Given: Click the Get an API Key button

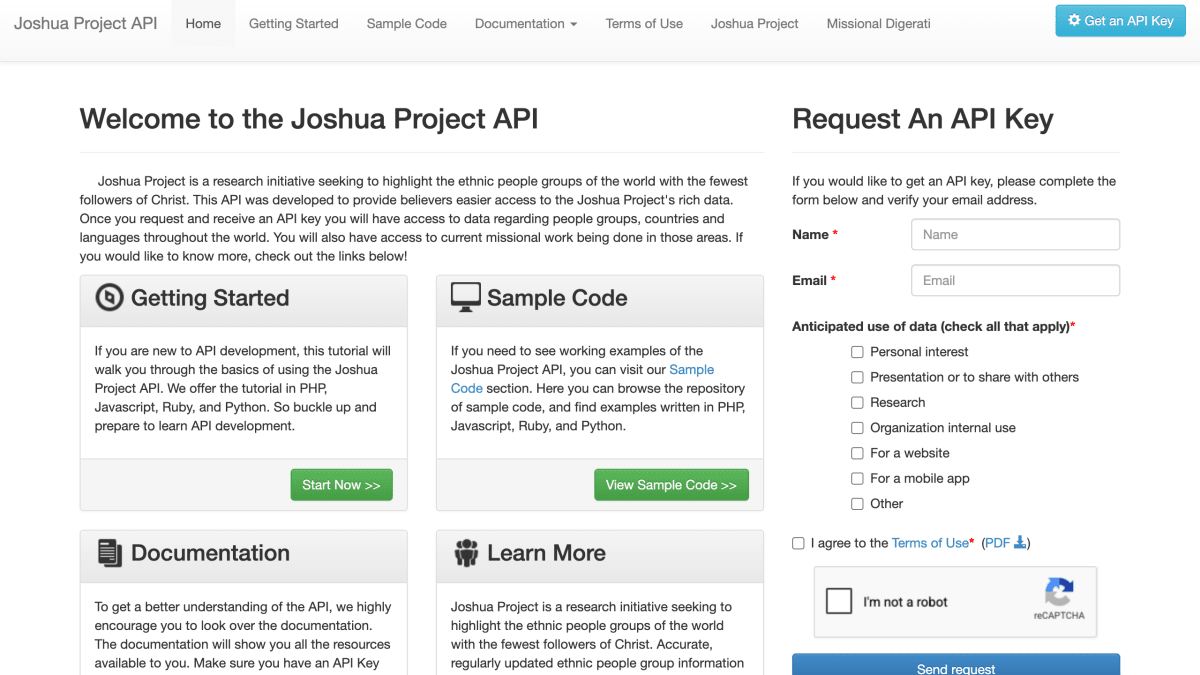Looking at the screenshot, I should (x=1120, y=21).
